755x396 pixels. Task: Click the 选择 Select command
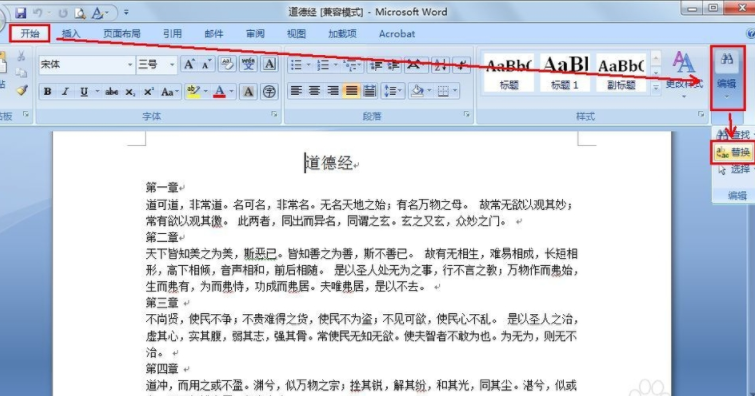pos(734,170)
